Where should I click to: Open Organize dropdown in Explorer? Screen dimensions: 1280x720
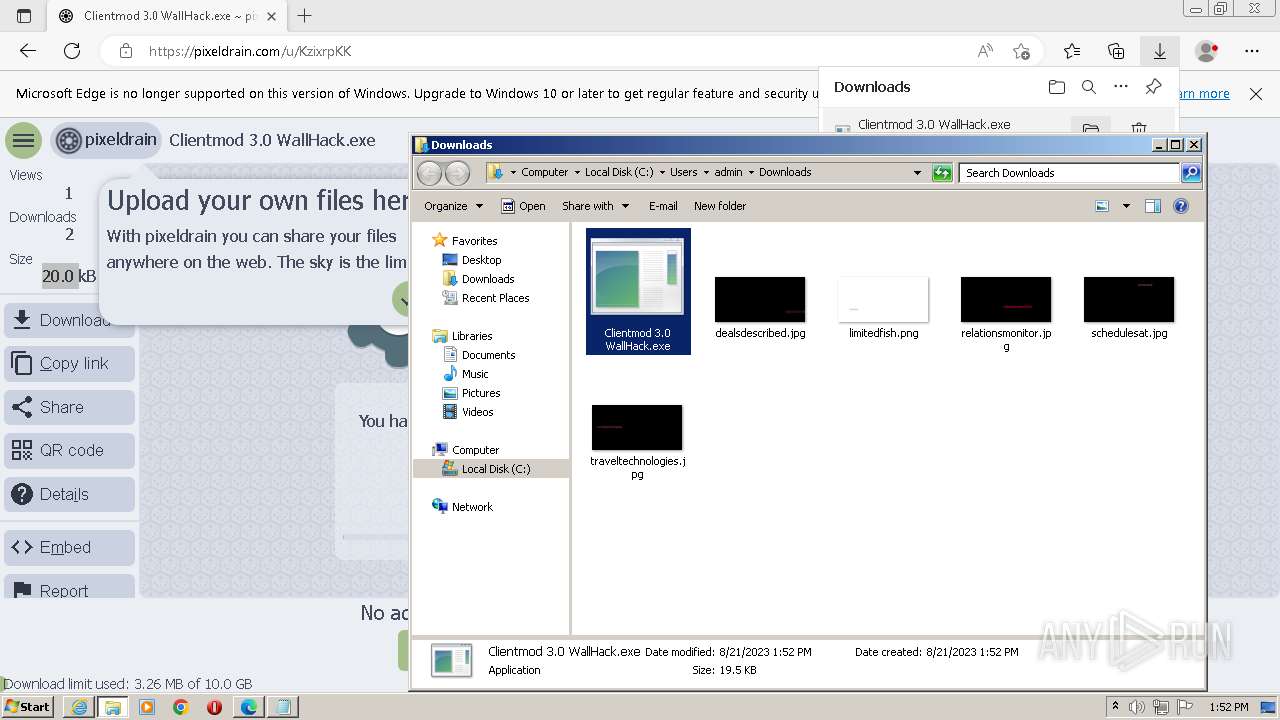[453, 206]
